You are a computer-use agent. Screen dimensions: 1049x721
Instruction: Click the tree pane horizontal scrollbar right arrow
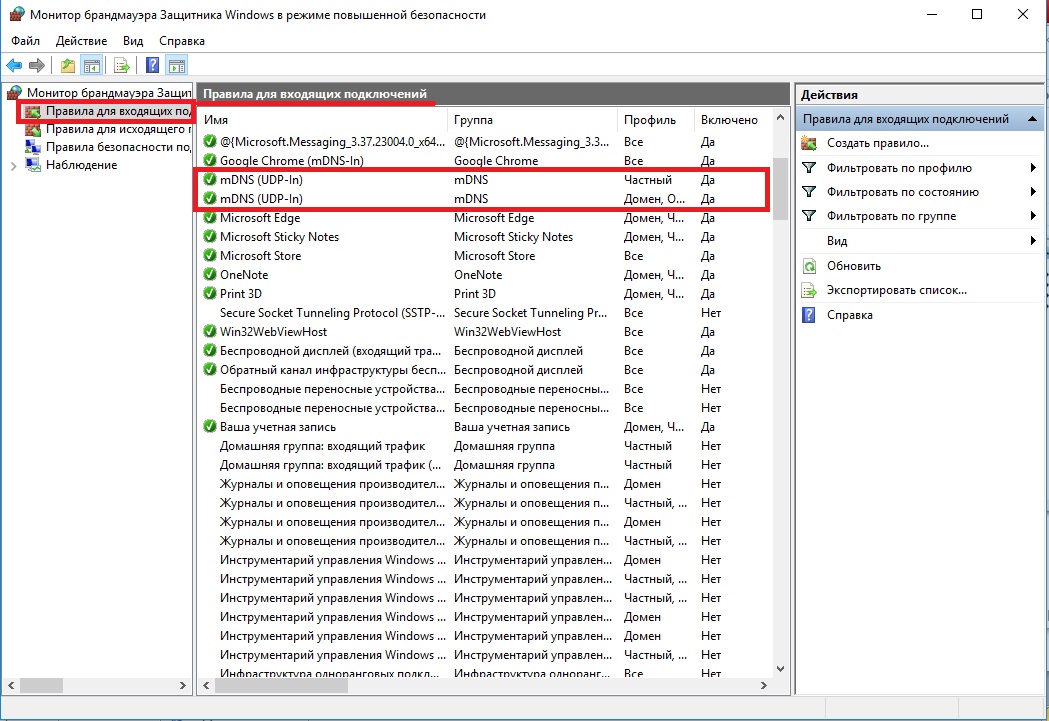[x=183, y=686]
